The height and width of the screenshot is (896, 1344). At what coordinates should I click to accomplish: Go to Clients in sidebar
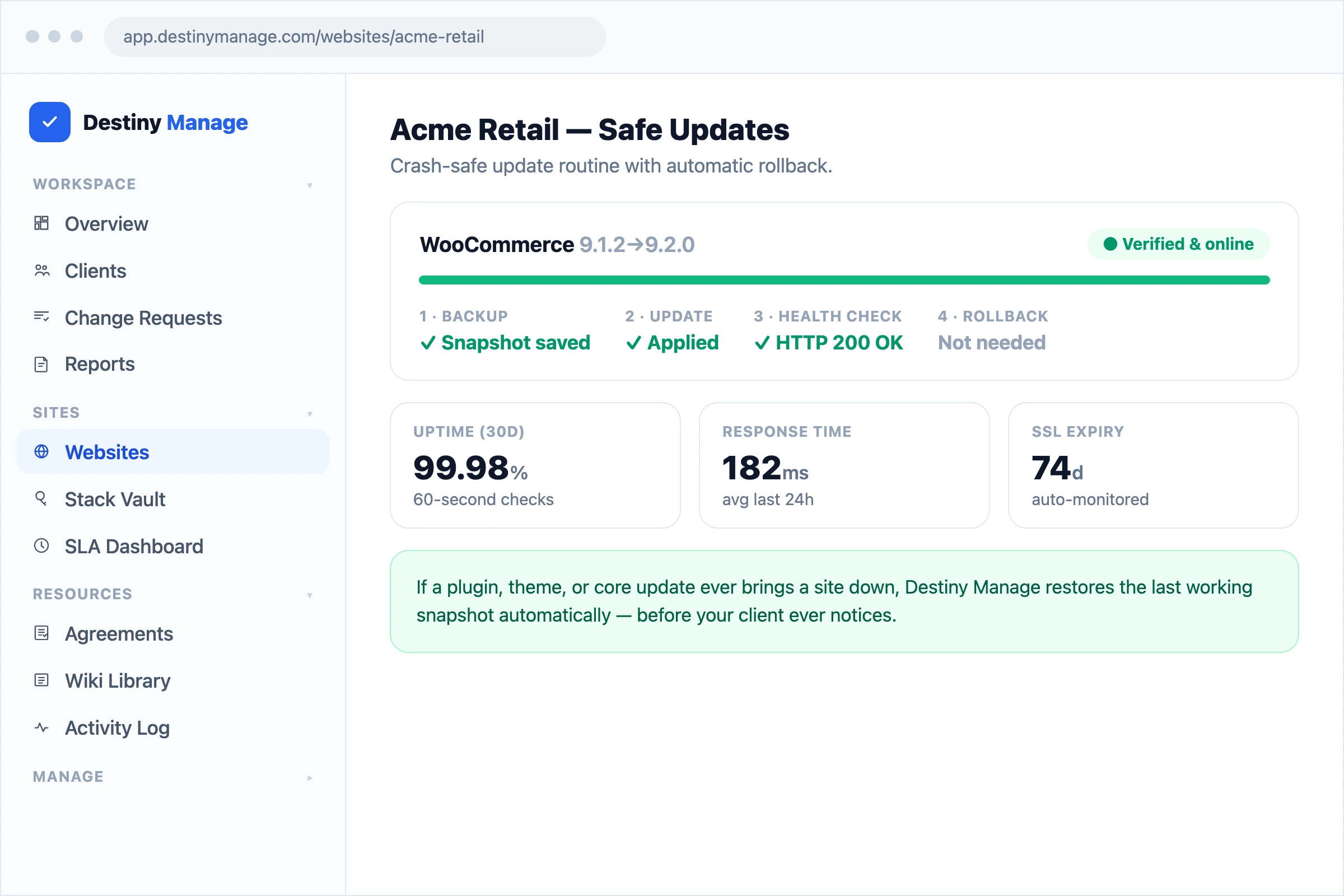173,270
